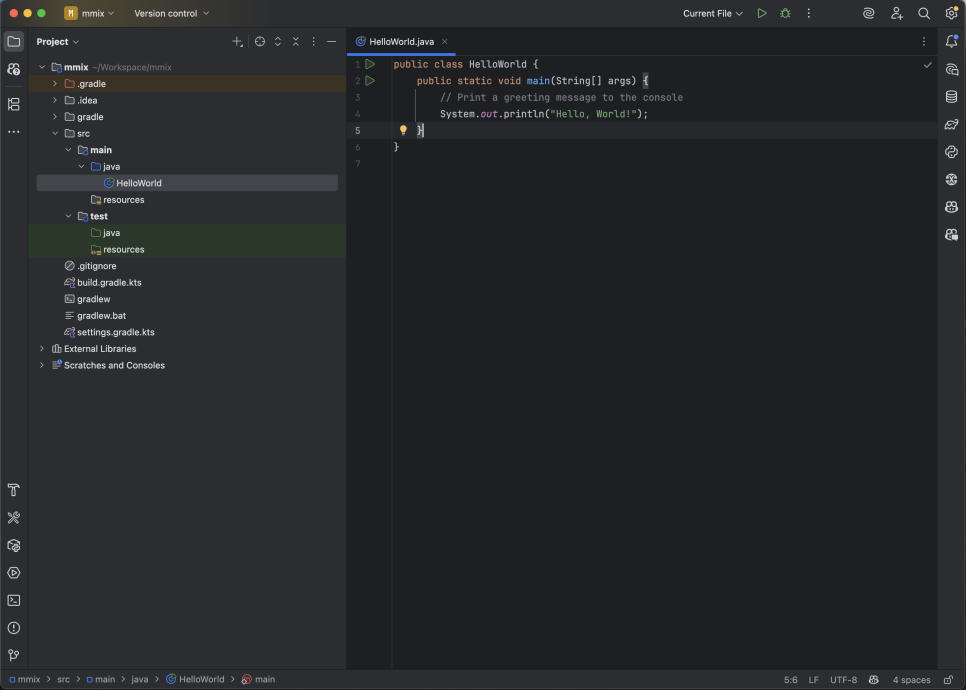Select HelloWorld class in project tree

click(x=187, y=183)
